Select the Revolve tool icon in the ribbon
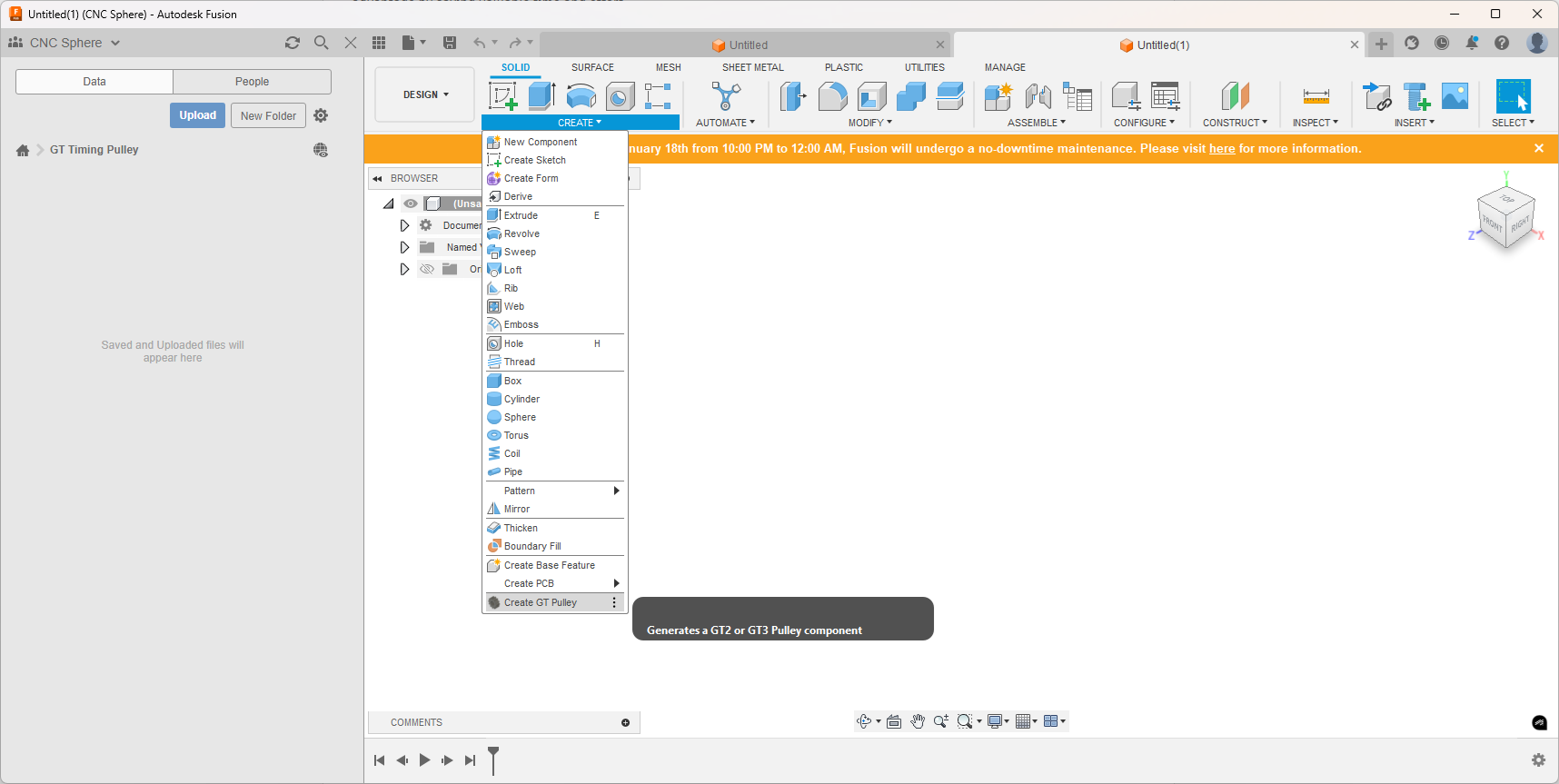1559x784 pixels. pyautogui.click(x=581, y=96)
